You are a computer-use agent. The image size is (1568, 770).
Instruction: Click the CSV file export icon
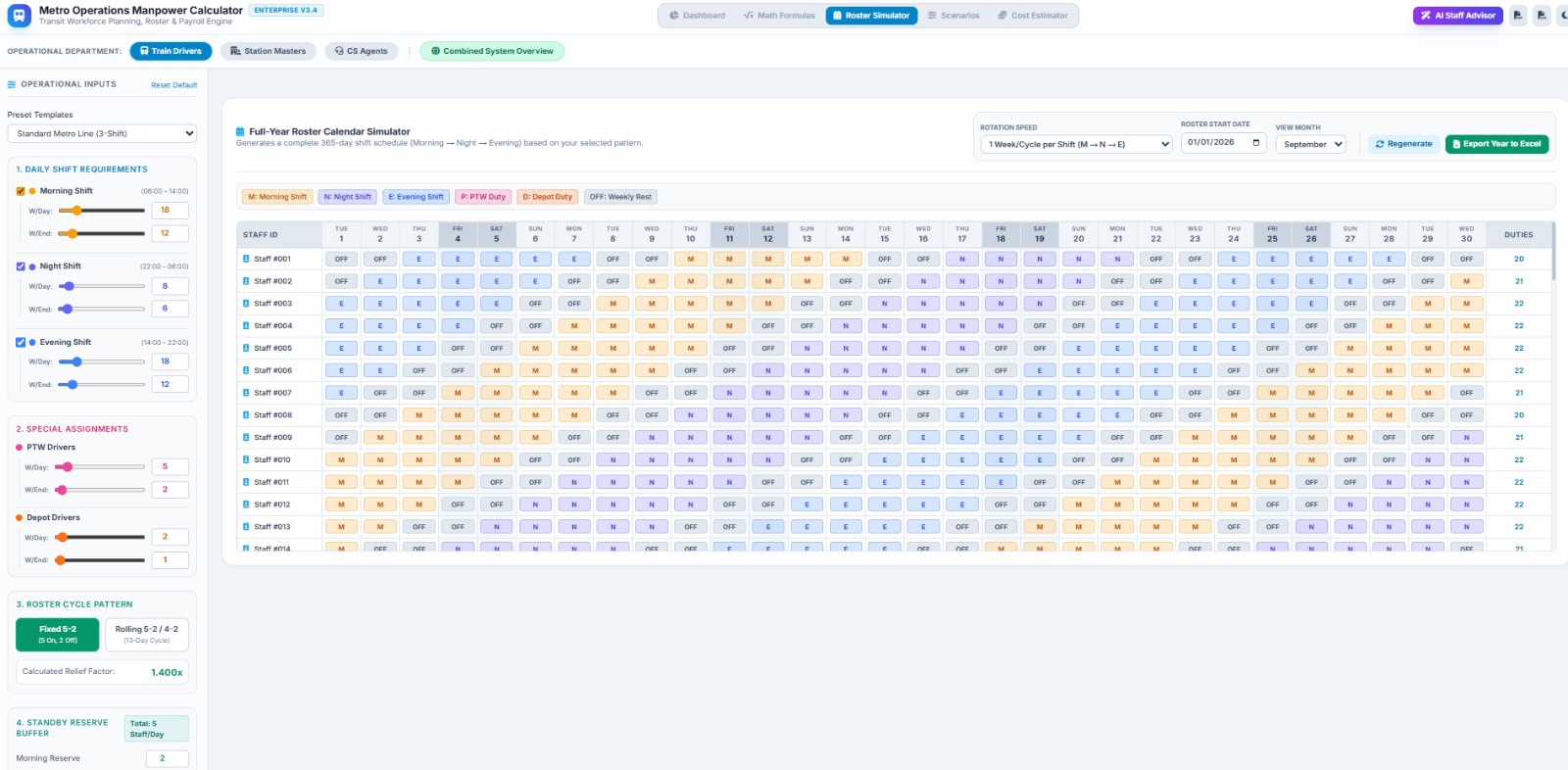pyautogui.click(x=1542, y=16)
